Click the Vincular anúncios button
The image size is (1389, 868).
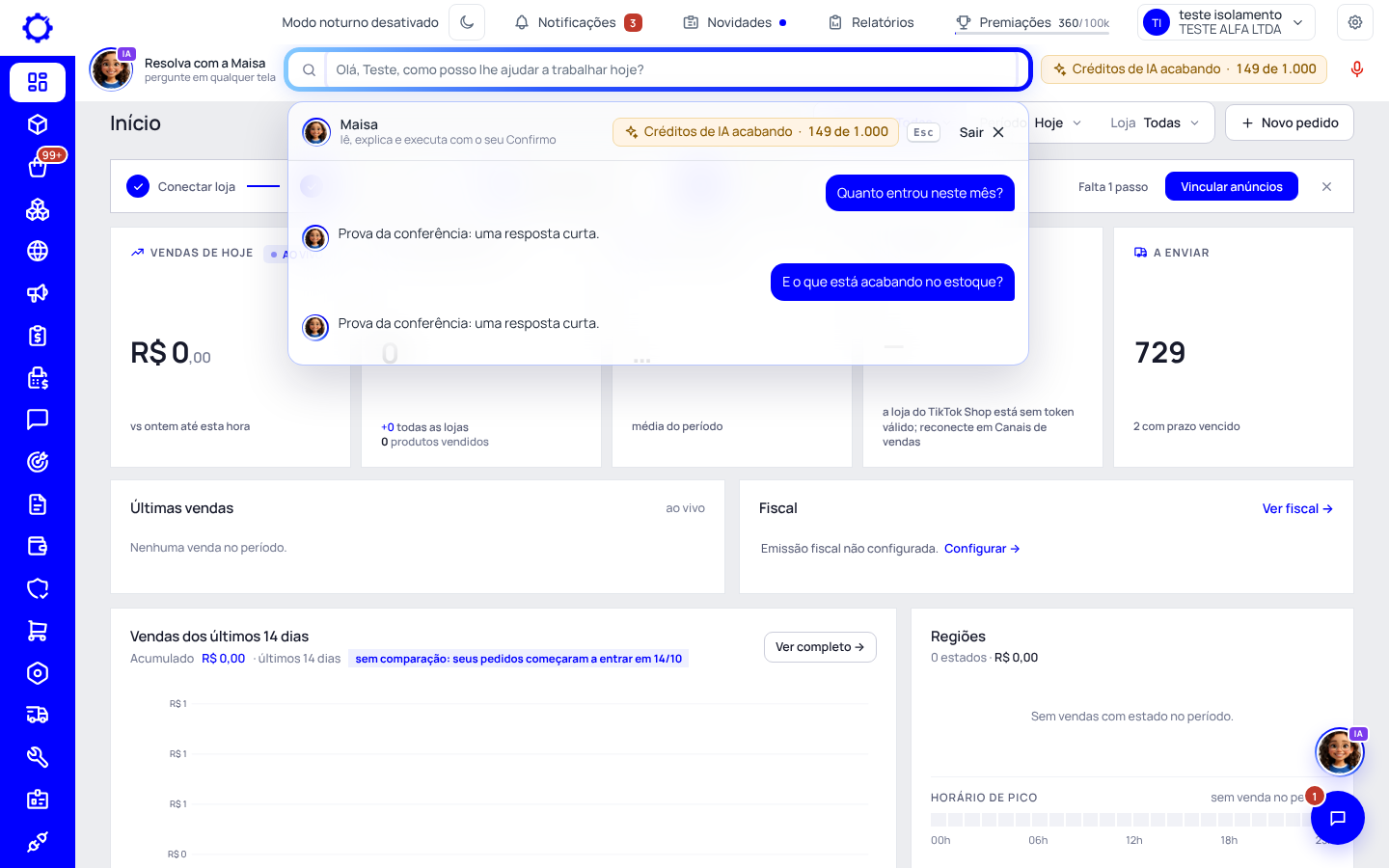pos(1231,186)
